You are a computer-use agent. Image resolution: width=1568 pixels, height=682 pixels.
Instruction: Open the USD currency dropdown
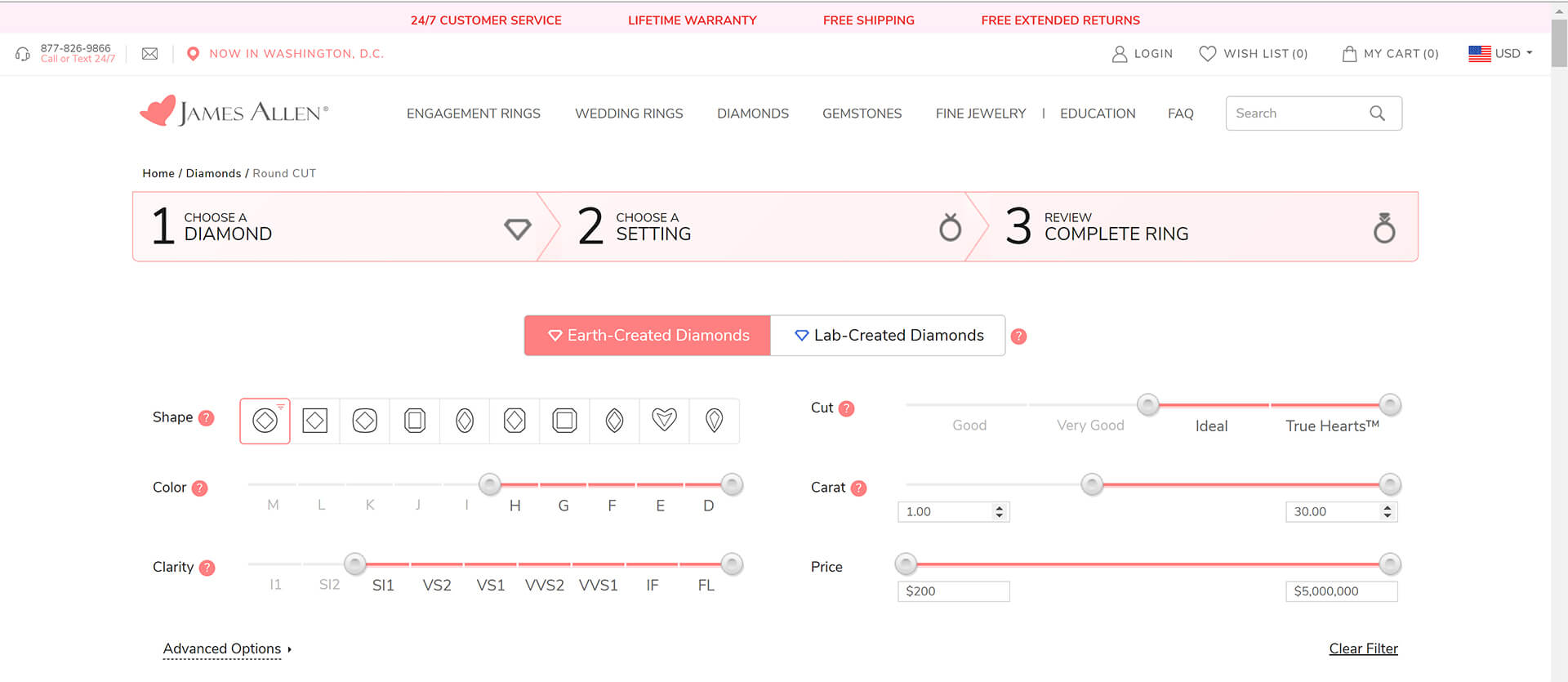1500,54
